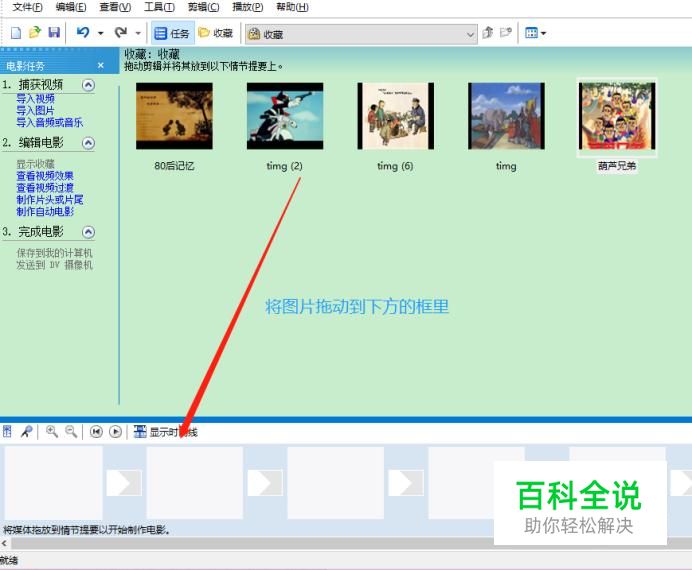692x570 pixels.
Task: Open the 播放(P) menu
Action: [248, 7]
